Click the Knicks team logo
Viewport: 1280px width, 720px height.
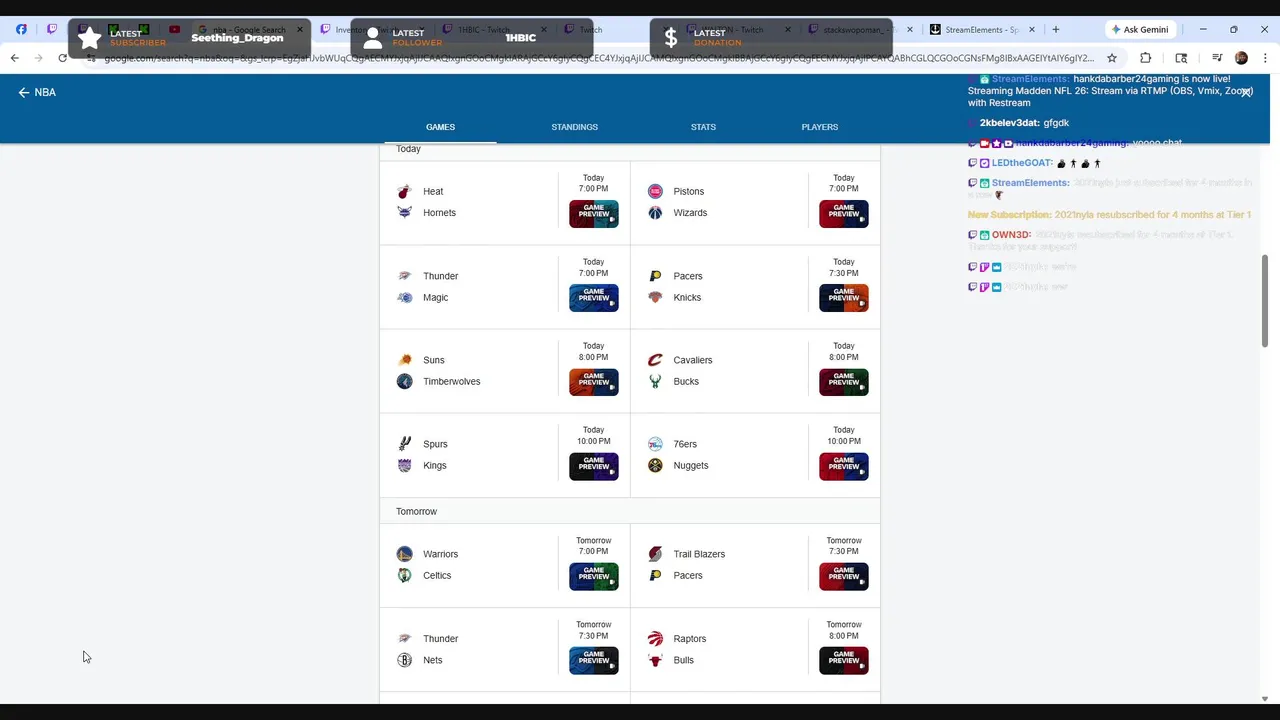click(x=655, y=297)
